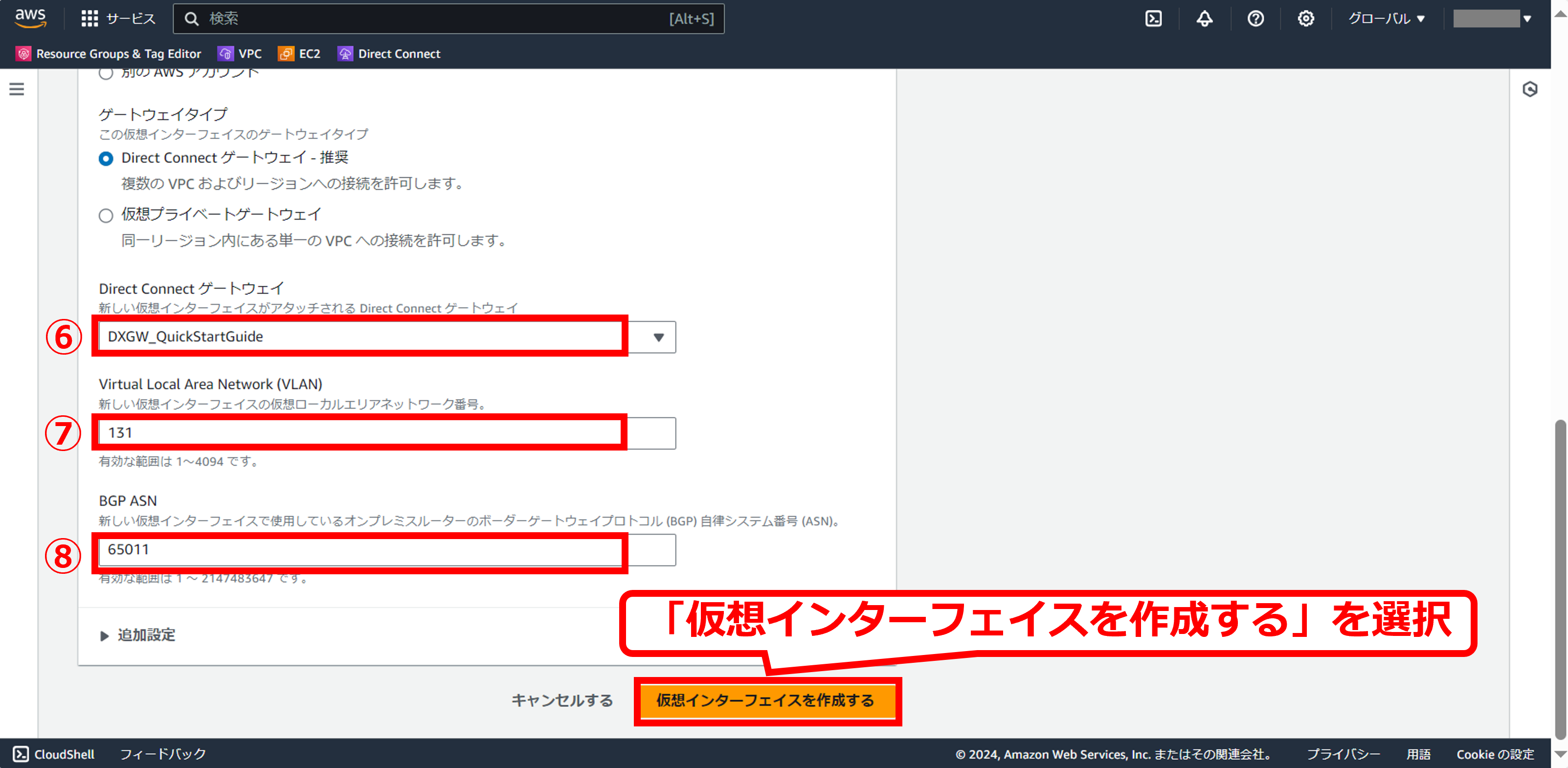
Task: Open the settings gear icon
Action: (1306, 18)
